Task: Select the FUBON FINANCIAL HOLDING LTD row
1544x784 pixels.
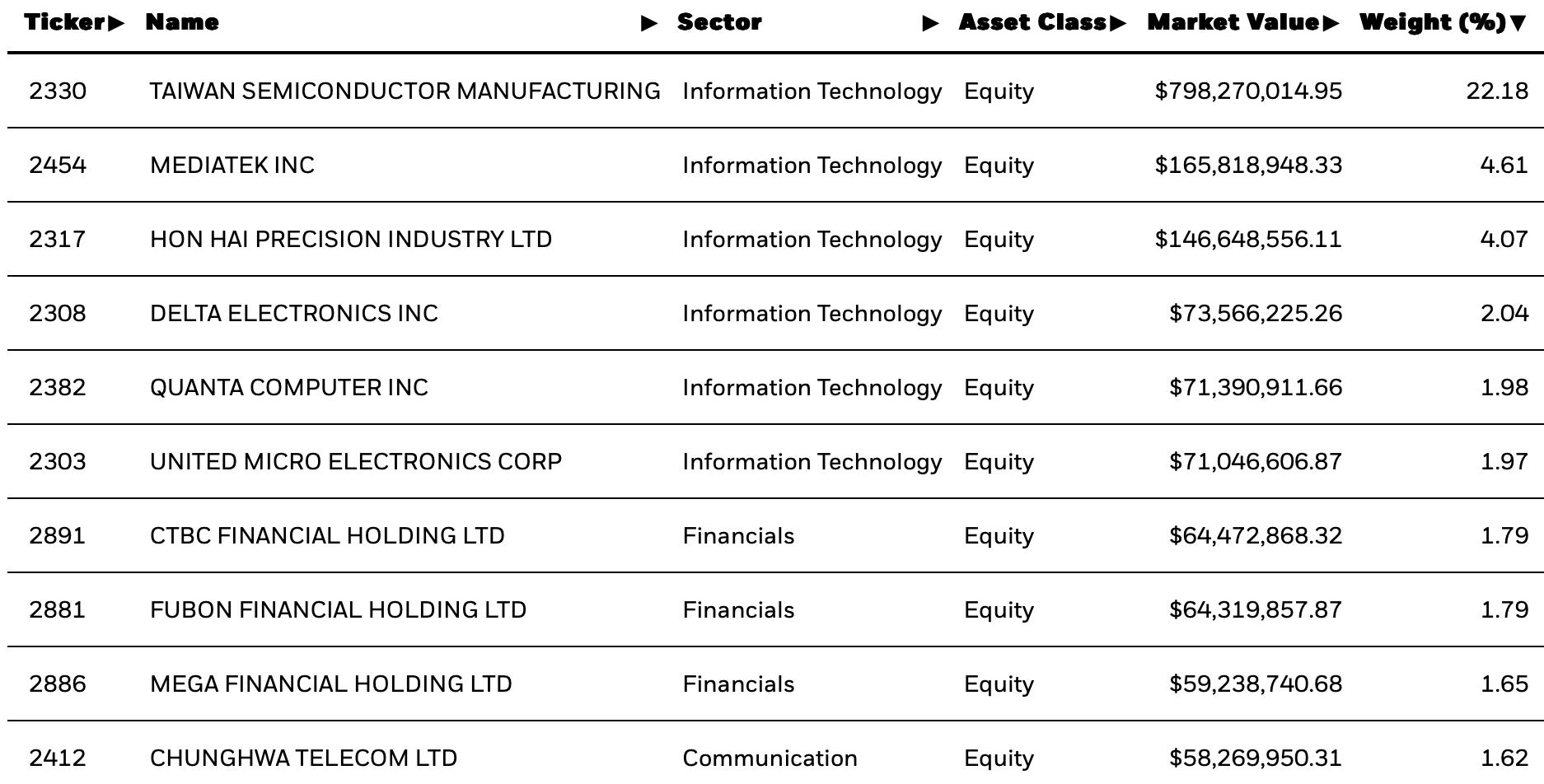Action: [x=774, y=609]
